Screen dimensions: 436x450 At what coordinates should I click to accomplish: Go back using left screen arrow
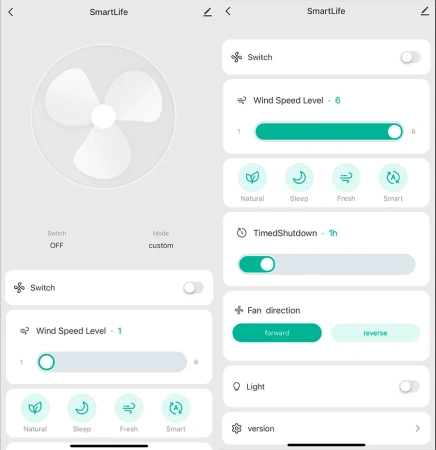[x=11, y=12]
